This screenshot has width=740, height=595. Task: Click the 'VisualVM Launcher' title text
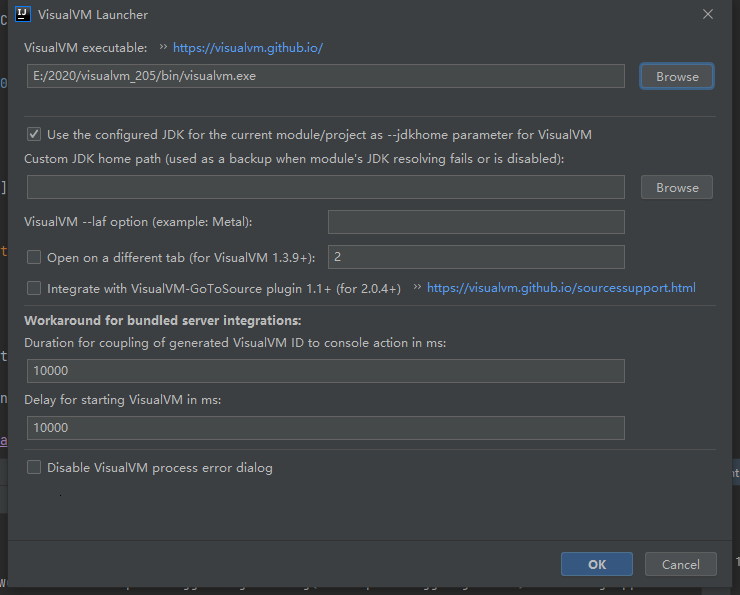93,15
